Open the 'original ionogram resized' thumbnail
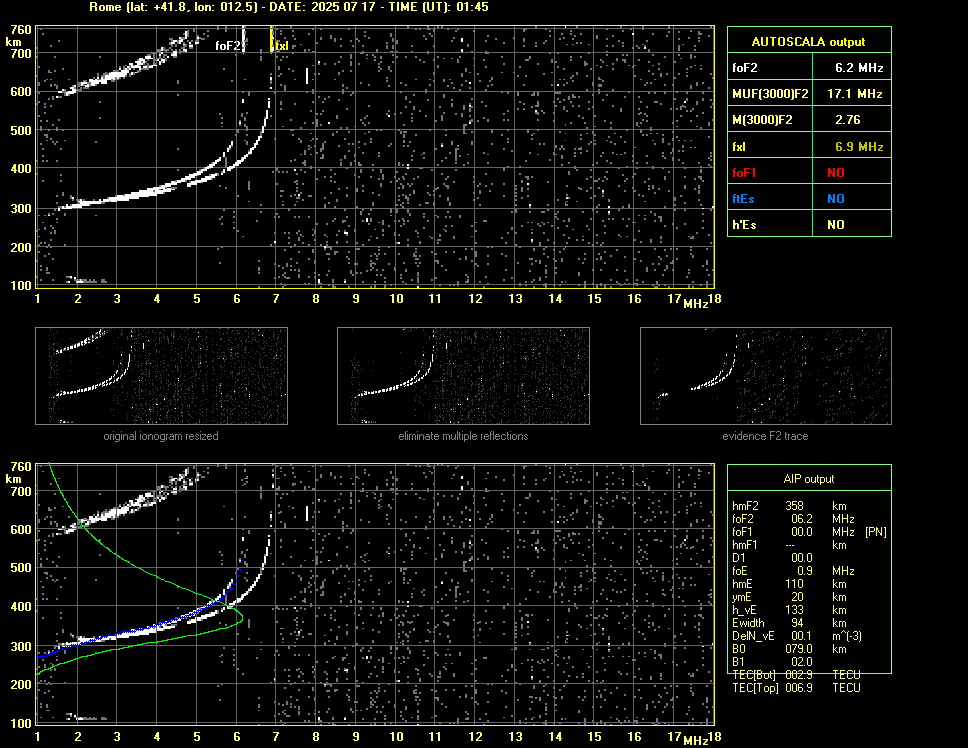 click(x=161, y=376)
